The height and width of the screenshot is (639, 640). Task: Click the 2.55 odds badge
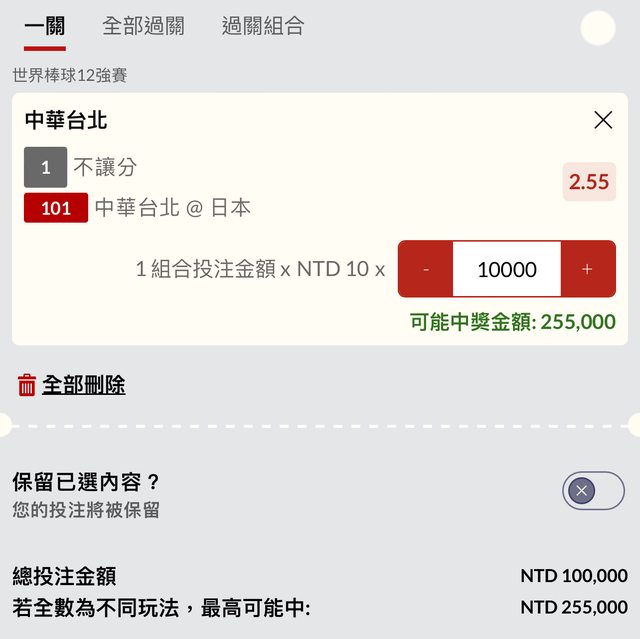pos(589,182)
